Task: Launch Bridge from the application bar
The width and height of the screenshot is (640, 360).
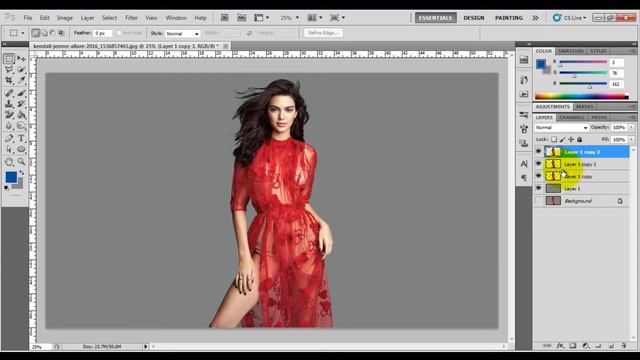Action: click(224, 18)
